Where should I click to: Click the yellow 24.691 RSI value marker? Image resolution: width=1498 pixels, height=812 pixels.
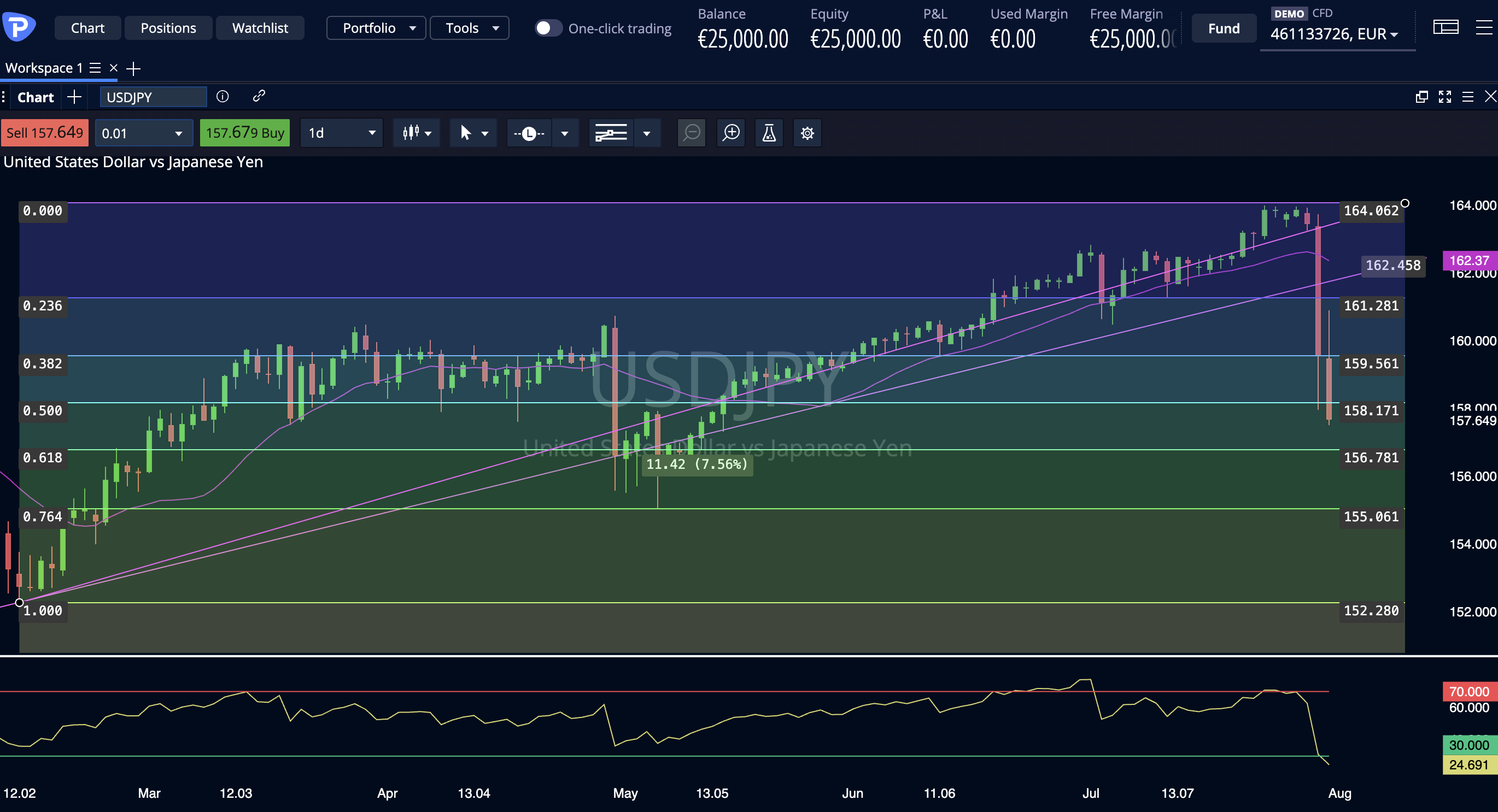1470,765
